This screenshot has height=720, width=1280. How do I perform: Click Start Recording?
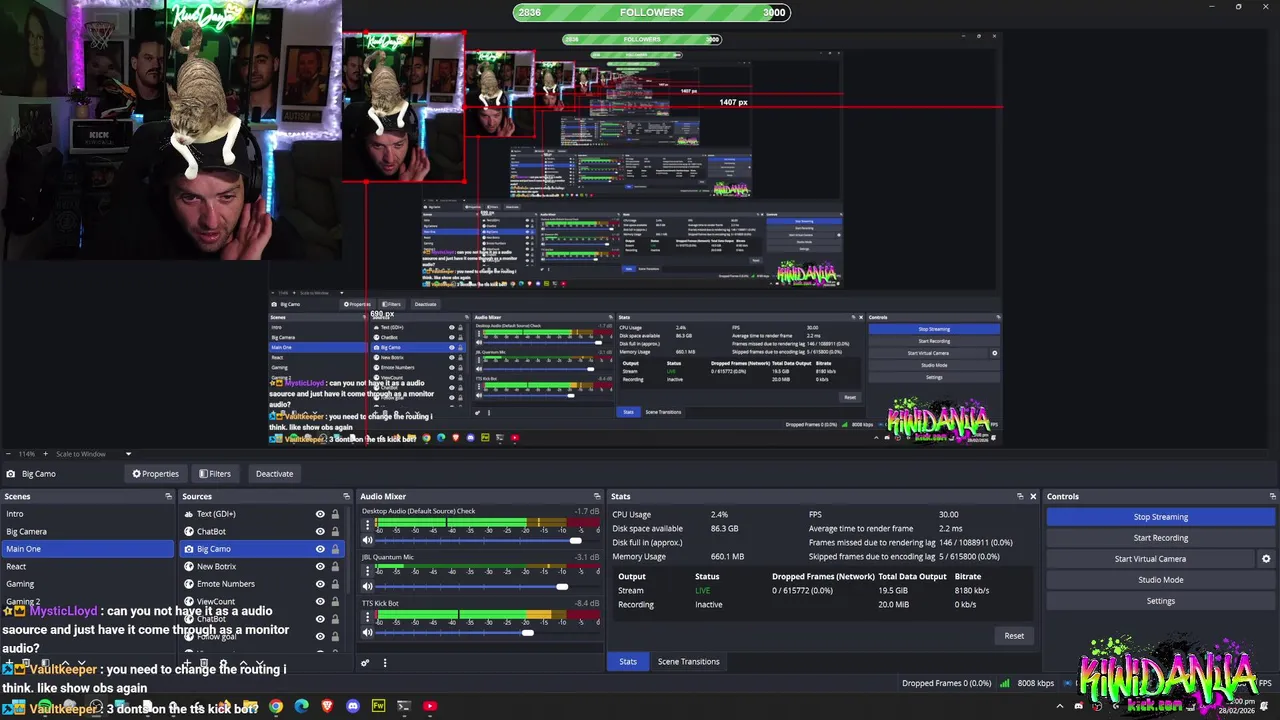1161,538
